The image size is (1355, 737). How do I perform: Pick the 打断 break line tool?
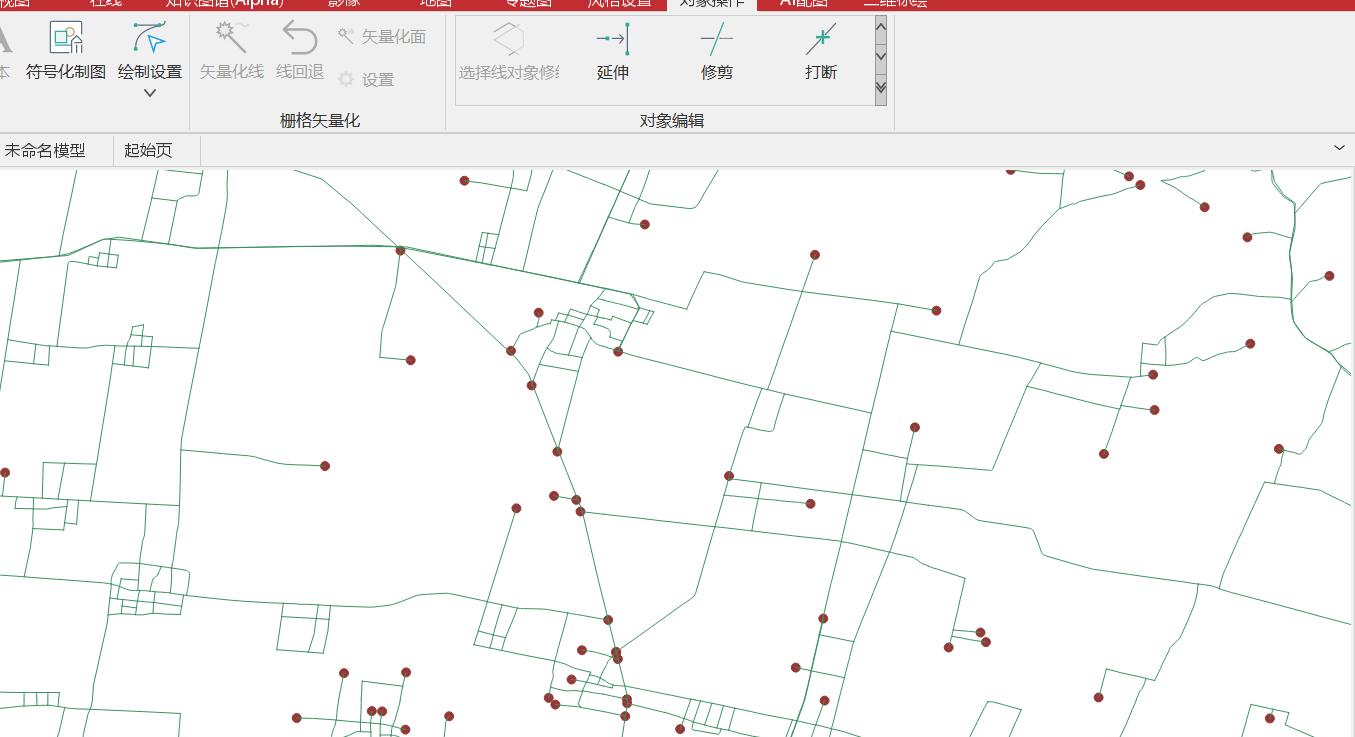click(x=820, y=52)
